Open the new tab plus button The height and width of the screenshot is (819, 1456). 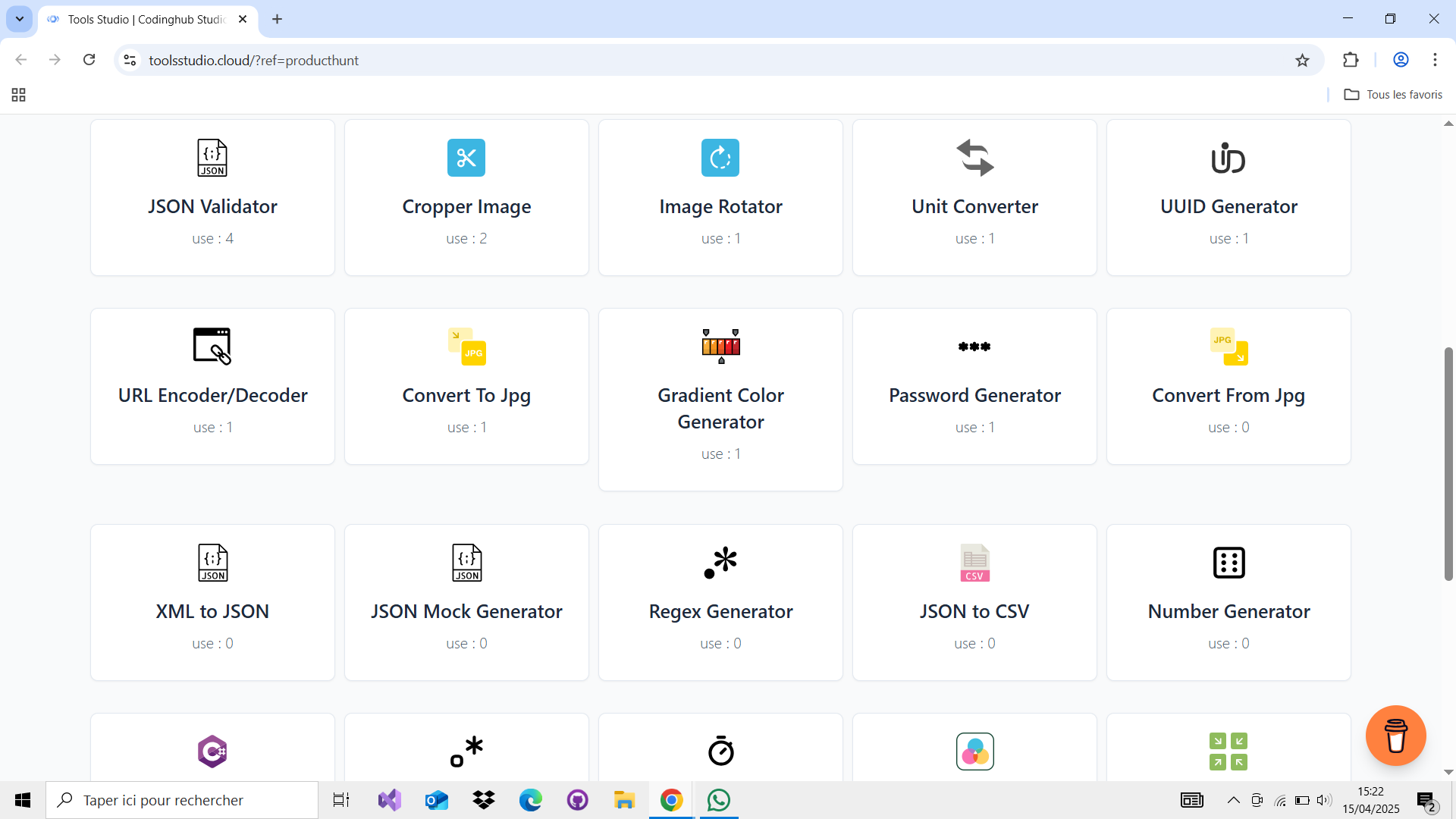pos(278,20)
